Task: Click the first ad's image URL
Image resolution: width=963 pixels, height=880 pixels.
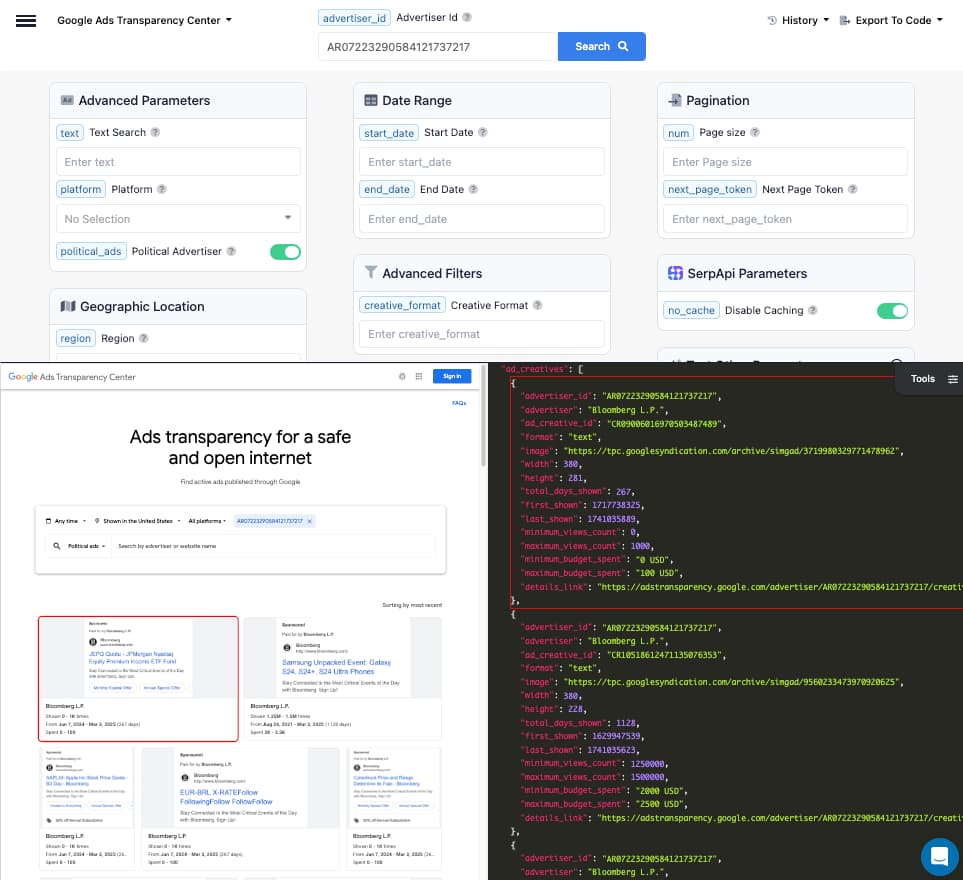Action: click(x=731, y=451)
